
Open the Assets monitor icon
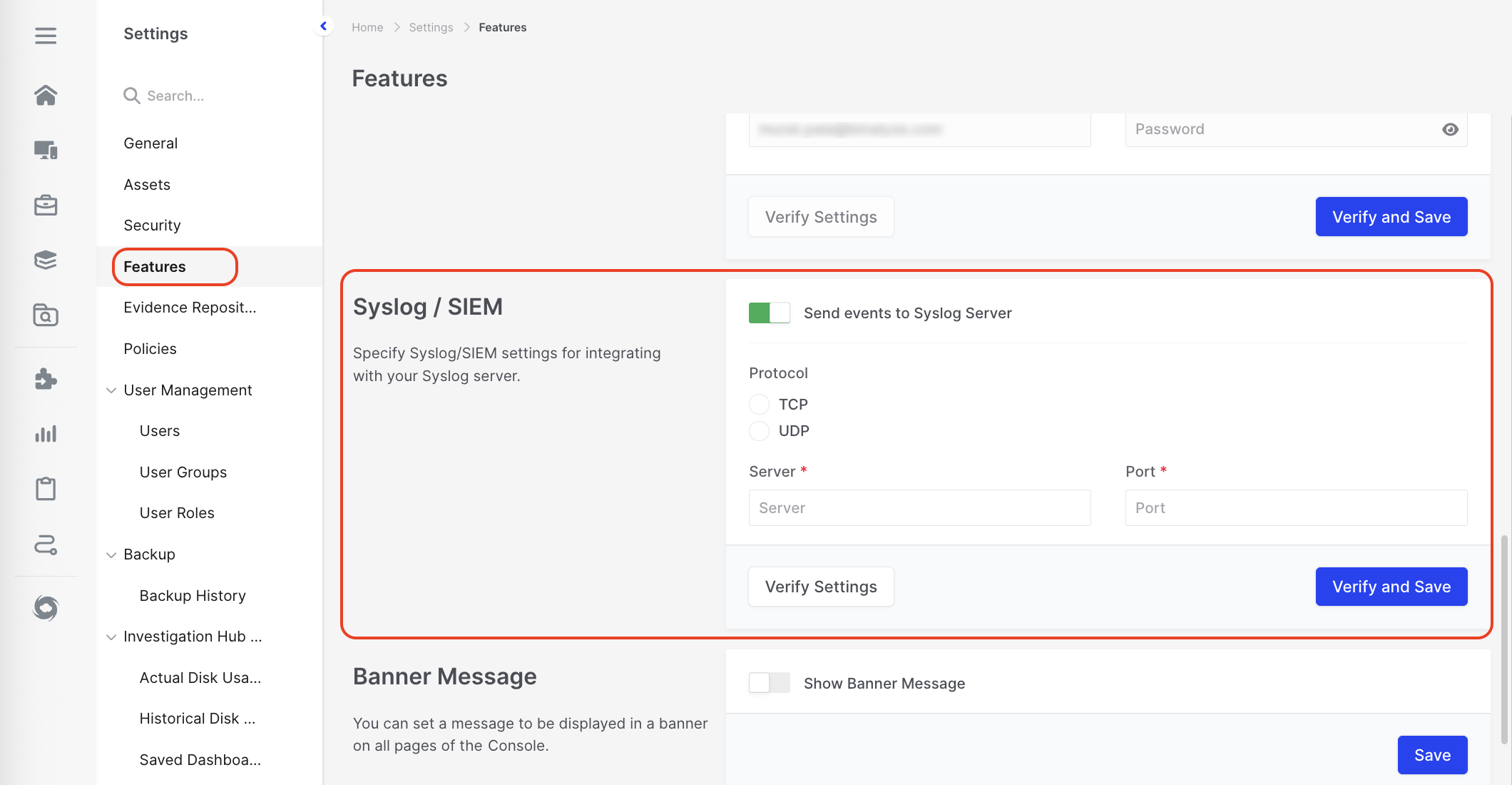(x=46, y=150)
